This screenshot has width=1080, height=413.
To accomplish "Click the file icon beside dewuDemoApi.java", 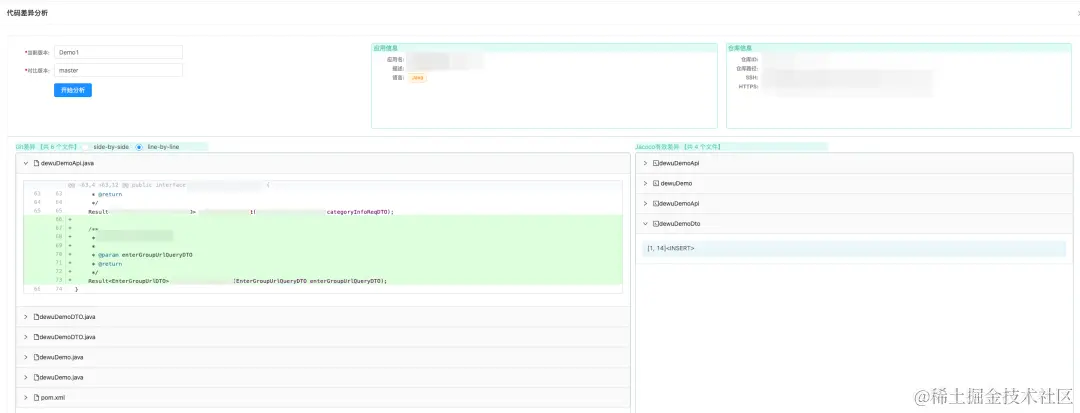I will (36, 163).
